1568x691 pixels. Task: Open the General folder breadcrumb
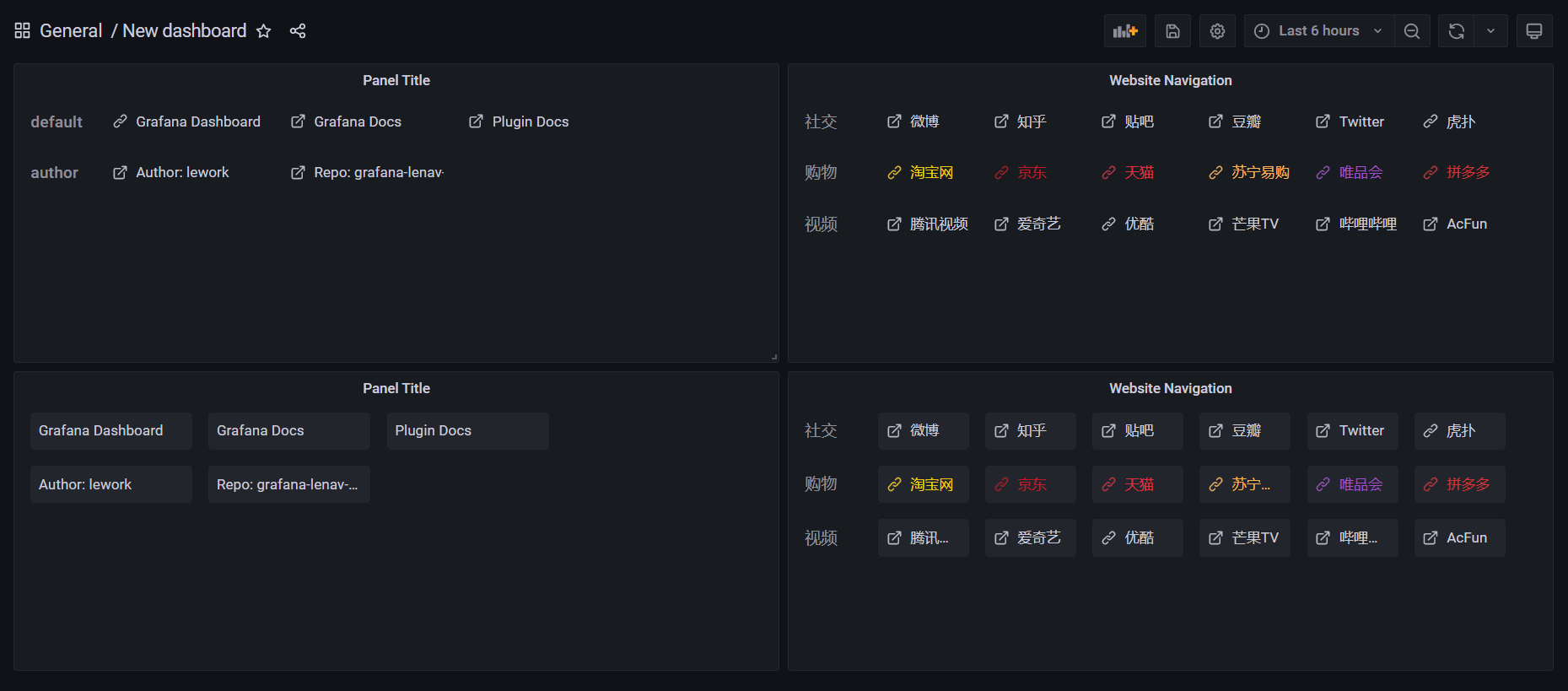[71, 31]
